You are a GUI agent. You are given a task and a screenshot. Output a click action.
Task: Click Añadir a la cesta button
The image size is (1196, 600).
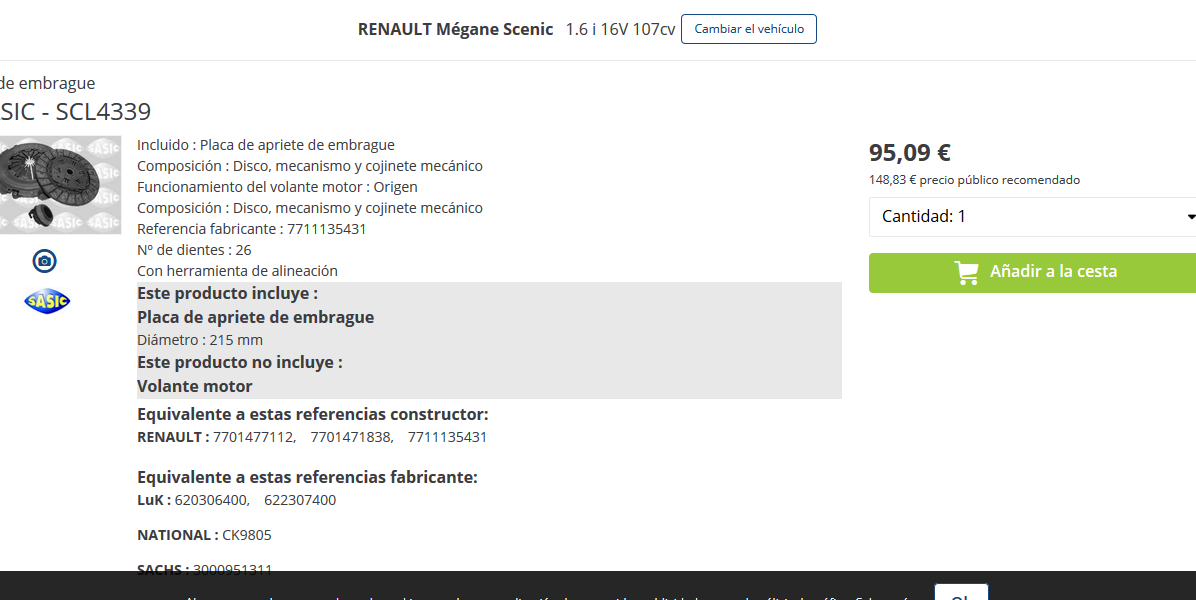(x=1033, y=272)
